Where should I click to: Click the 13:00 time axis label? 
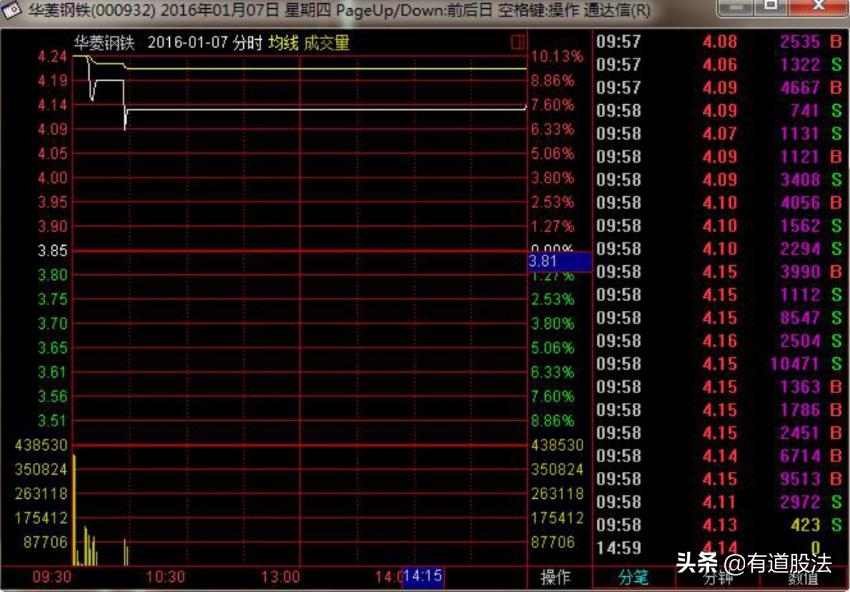click(280, 577)
